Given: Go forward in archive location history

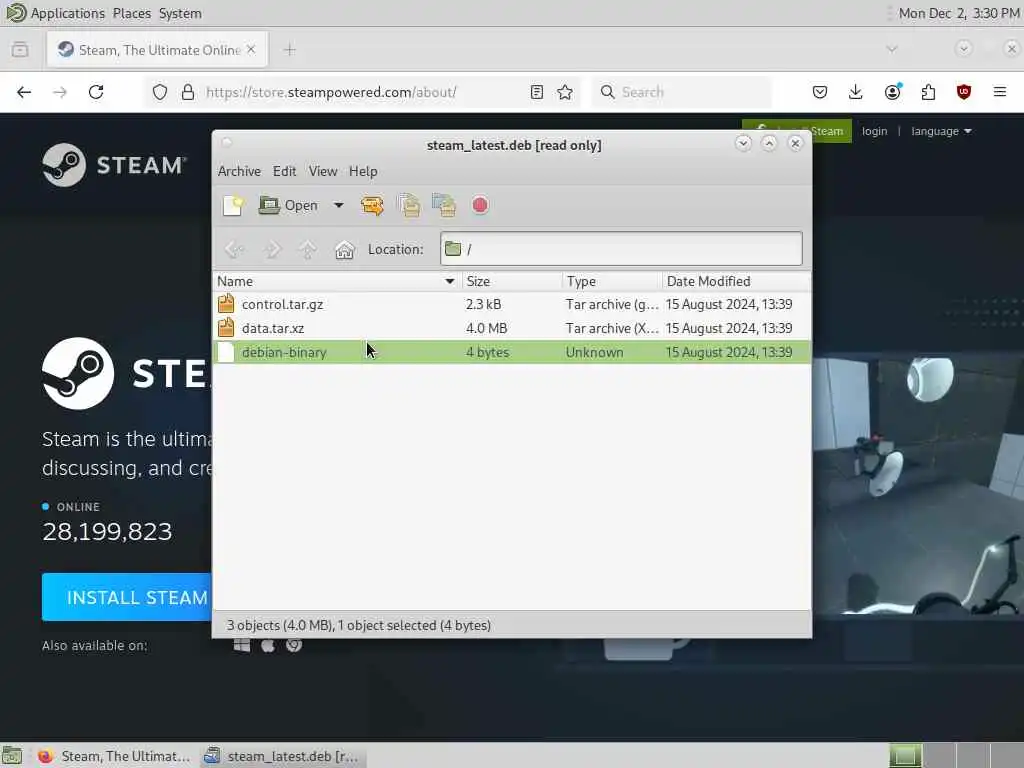Looking at the screenshot, I should point(272,249).
